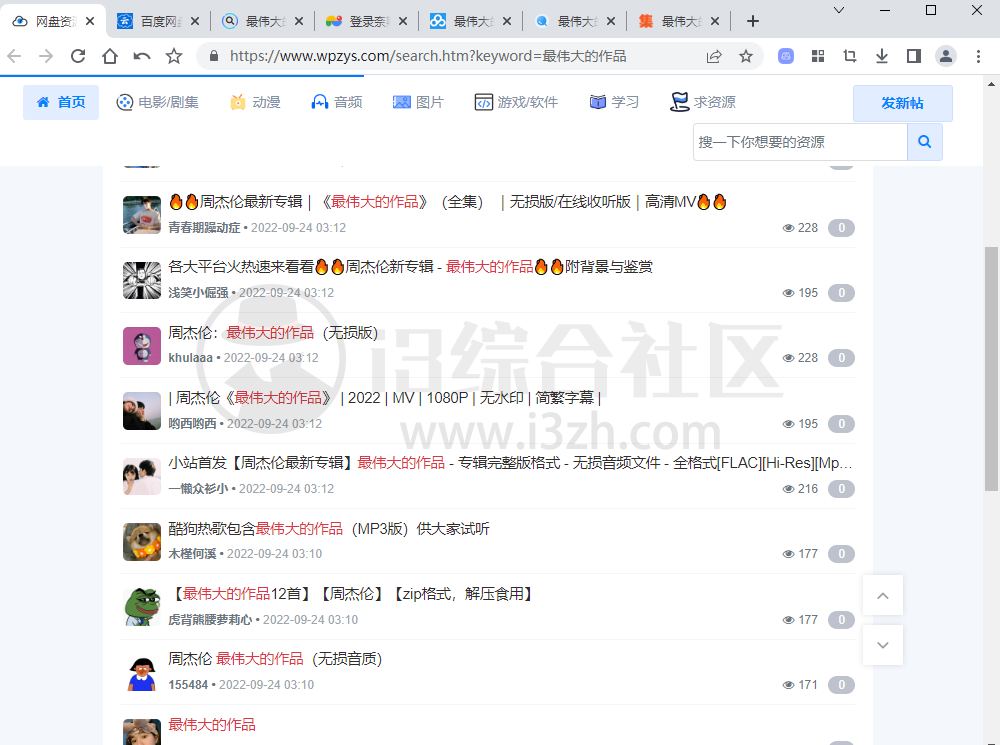Open author 木槿何溪 profile
Screen dimensions: 1000x745
click(x=192, y=554)
